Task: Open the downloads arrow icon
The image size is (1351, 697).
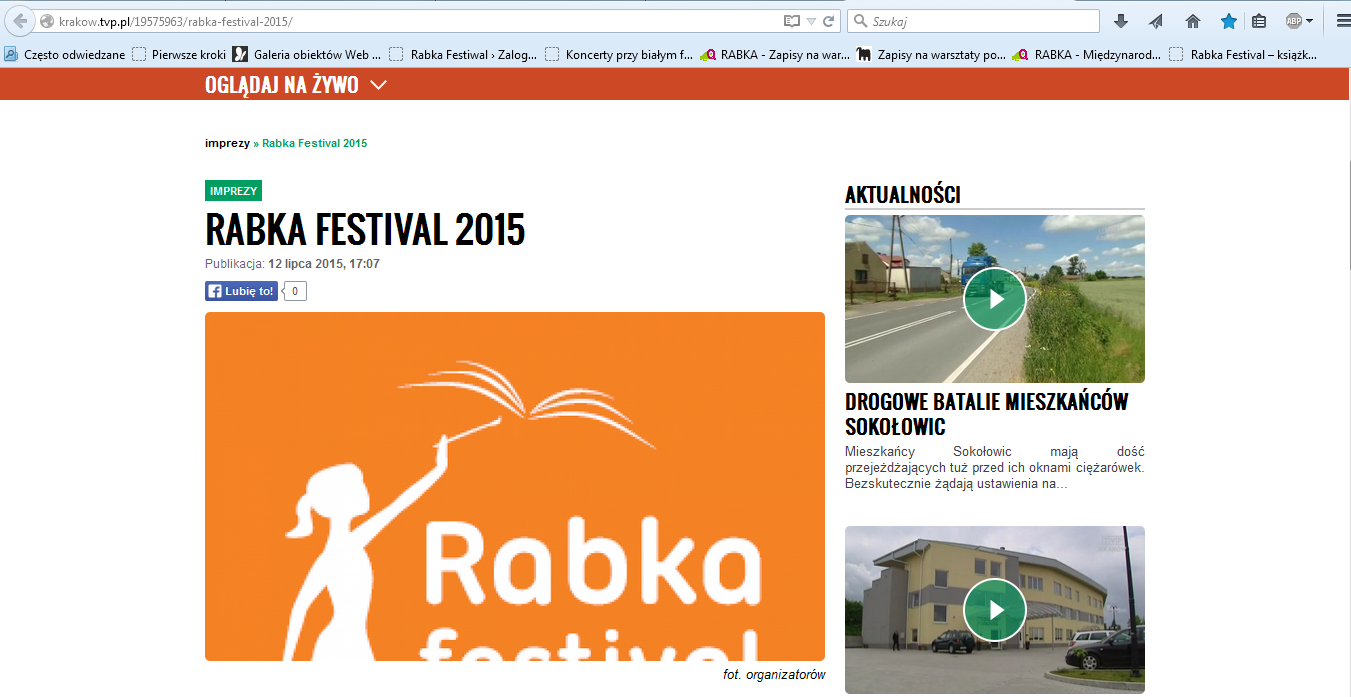Action: point(1121,21)
